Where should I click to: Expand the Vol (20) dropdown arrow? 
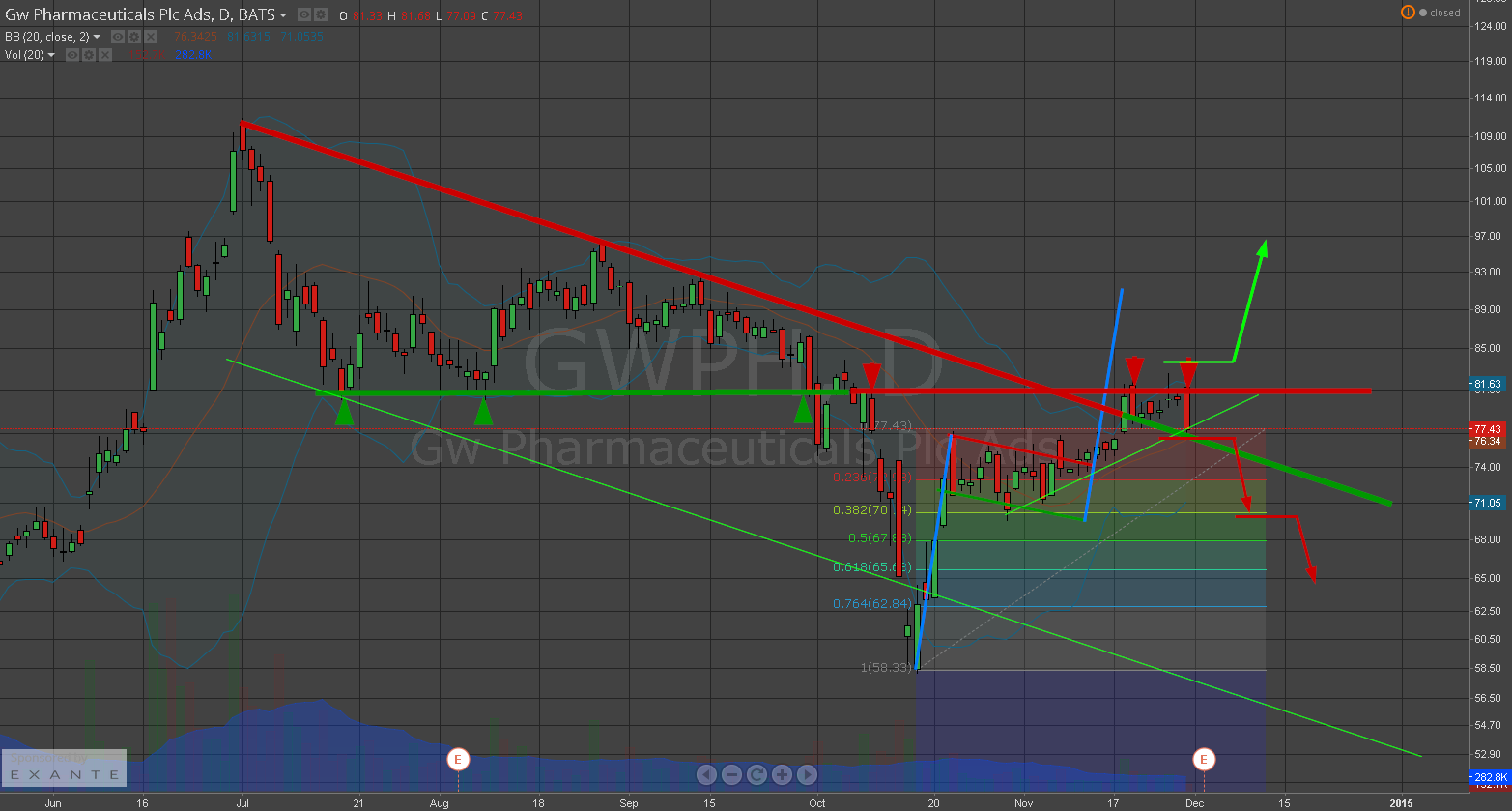coord(51,55)
